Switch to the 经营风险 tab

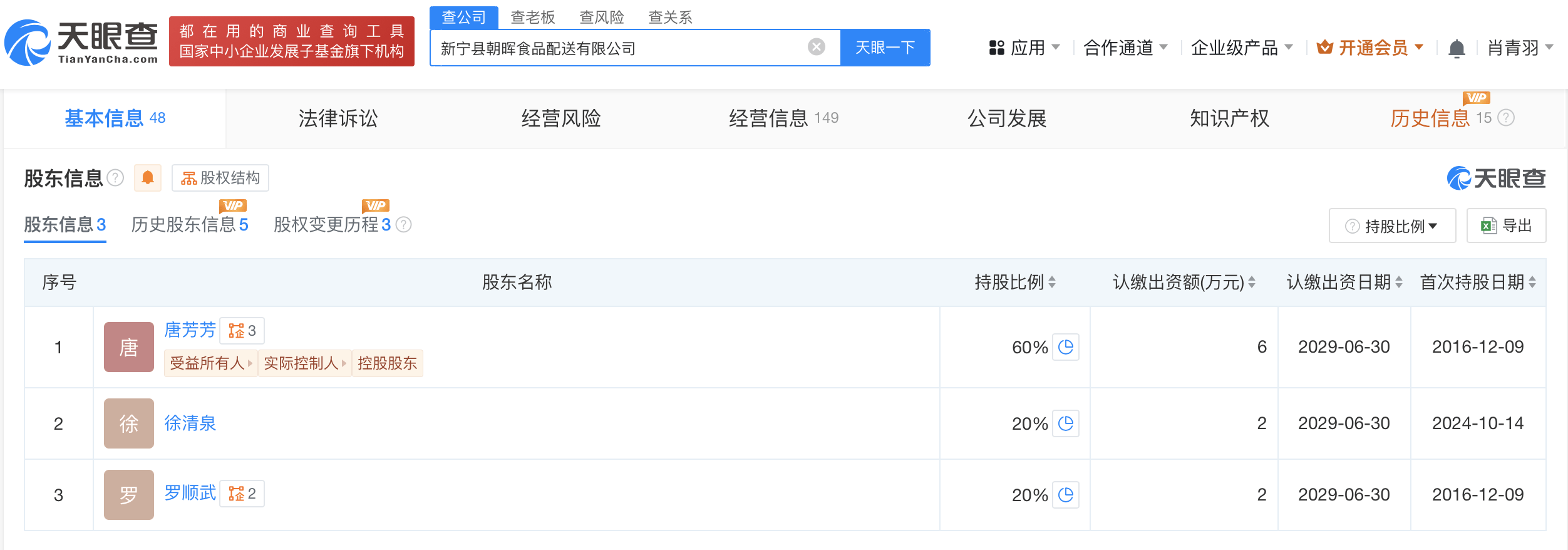coord(561,118)
